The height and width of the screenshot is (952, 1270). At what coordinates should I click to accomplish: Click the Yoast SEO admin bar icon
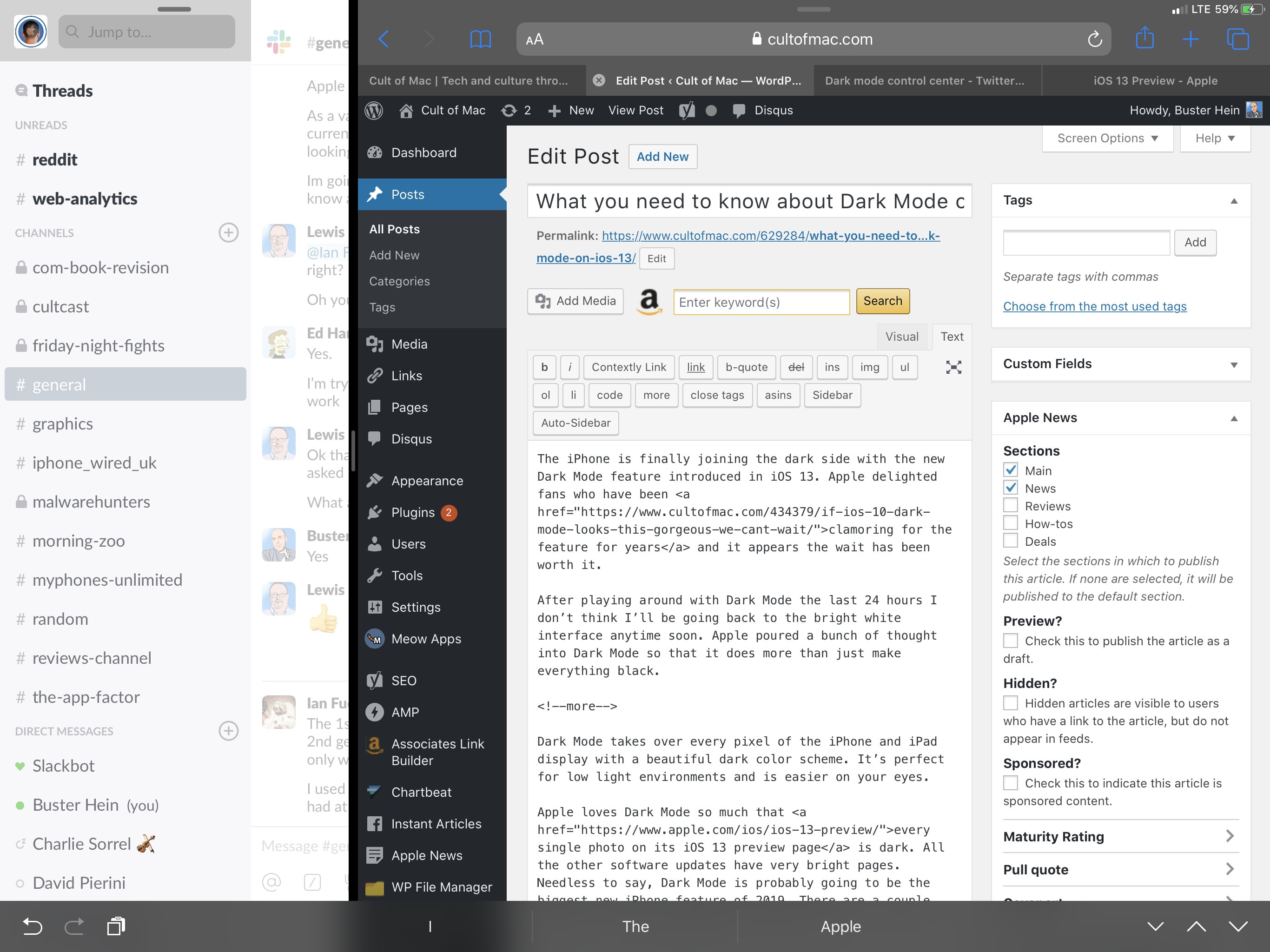click(687, 110)
